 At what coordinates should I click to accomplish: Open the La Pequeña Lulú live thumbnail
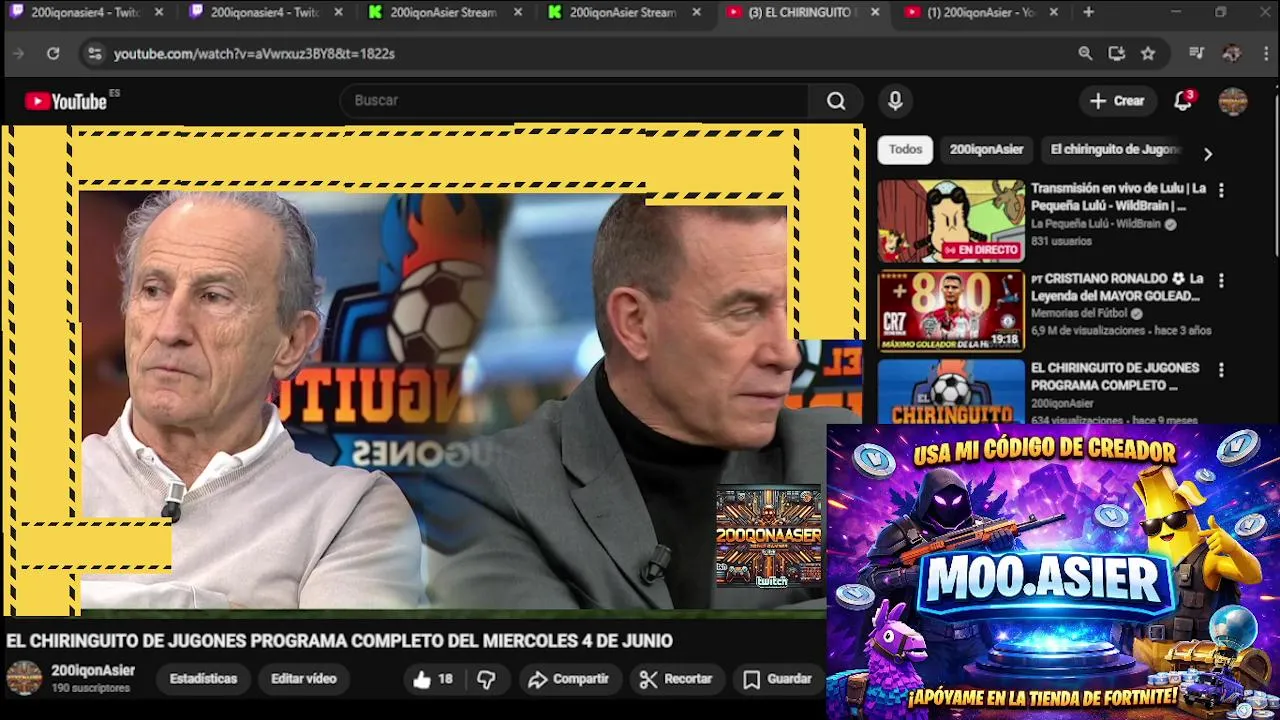[951, 221]
